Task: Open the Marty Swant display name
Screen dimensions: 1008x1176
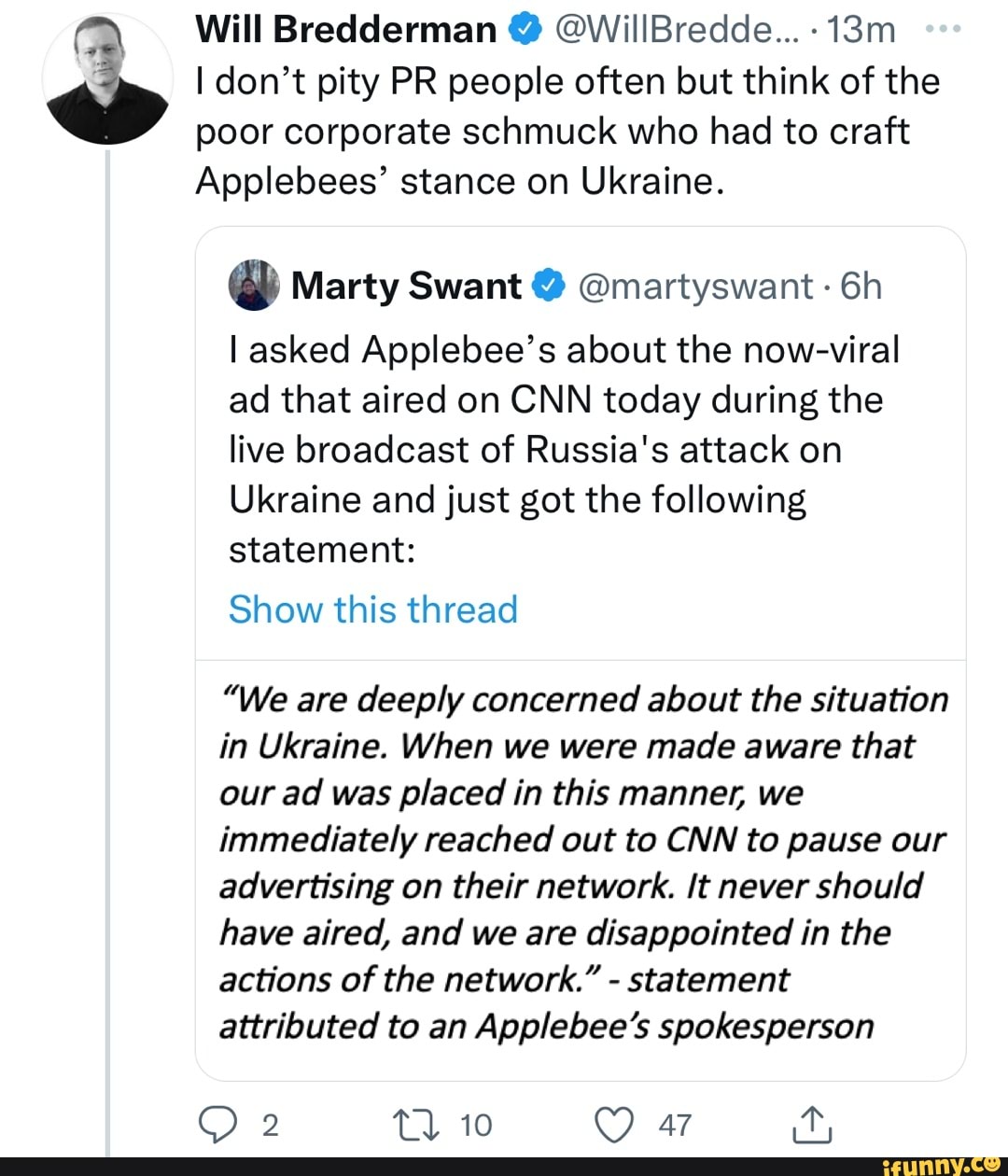Action: [406, 286]
